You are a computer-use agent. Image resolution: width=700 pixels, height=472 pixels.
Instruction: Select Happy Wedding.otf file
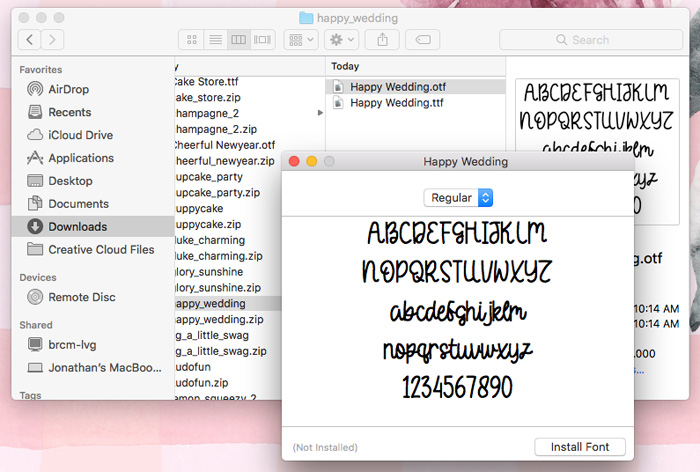click(416, 87)
